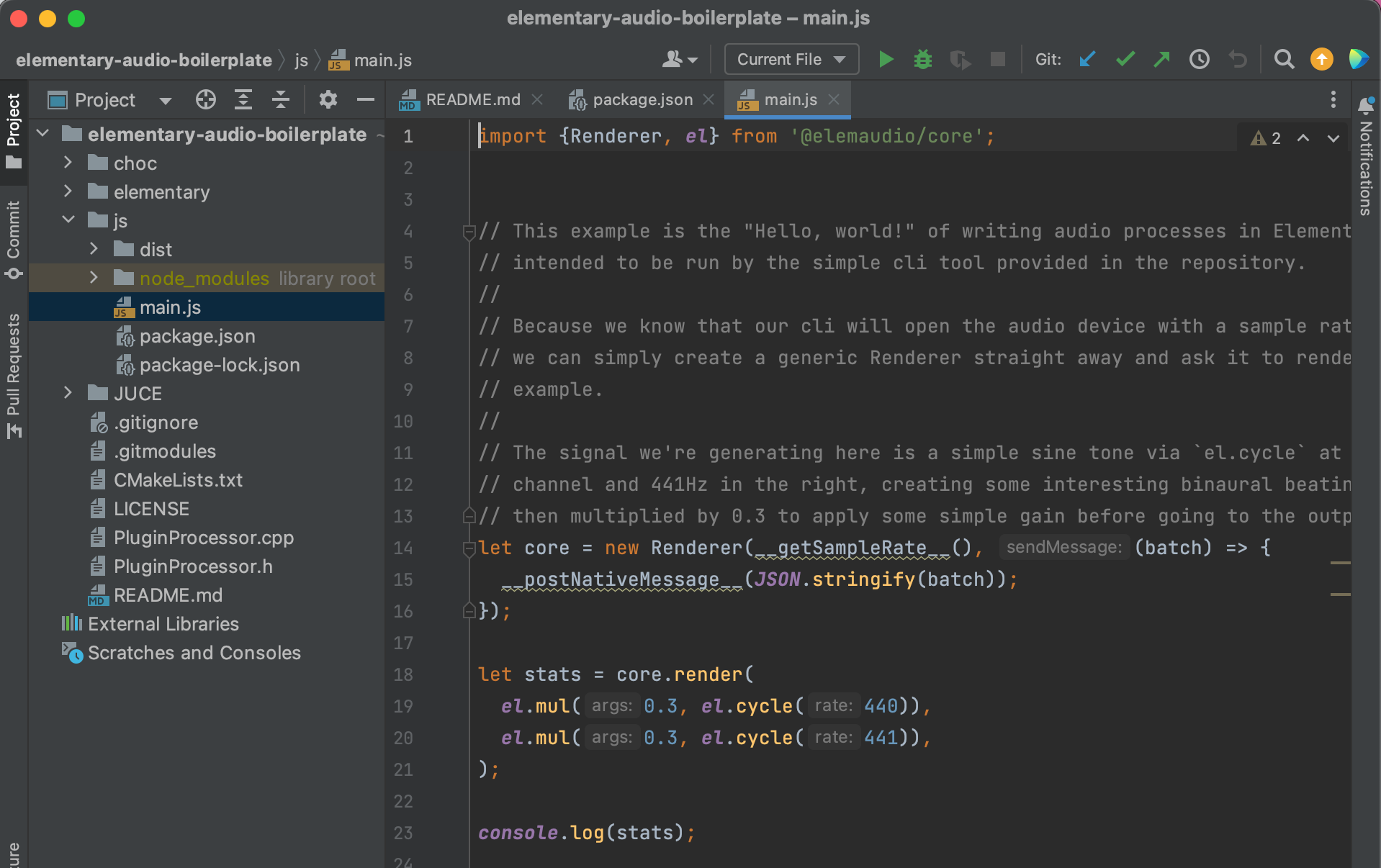This screenshot has width=1381, height=868.
Task: Expand the node_modules folder
Action: pyautogui.click(x=94, y=278)
